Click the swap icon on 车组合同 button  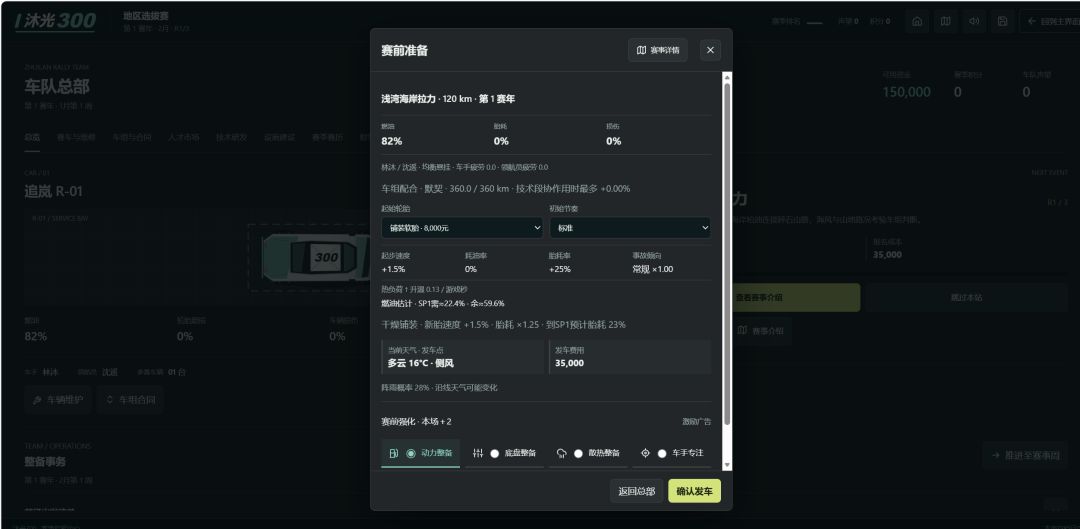[x=110, y=400]
